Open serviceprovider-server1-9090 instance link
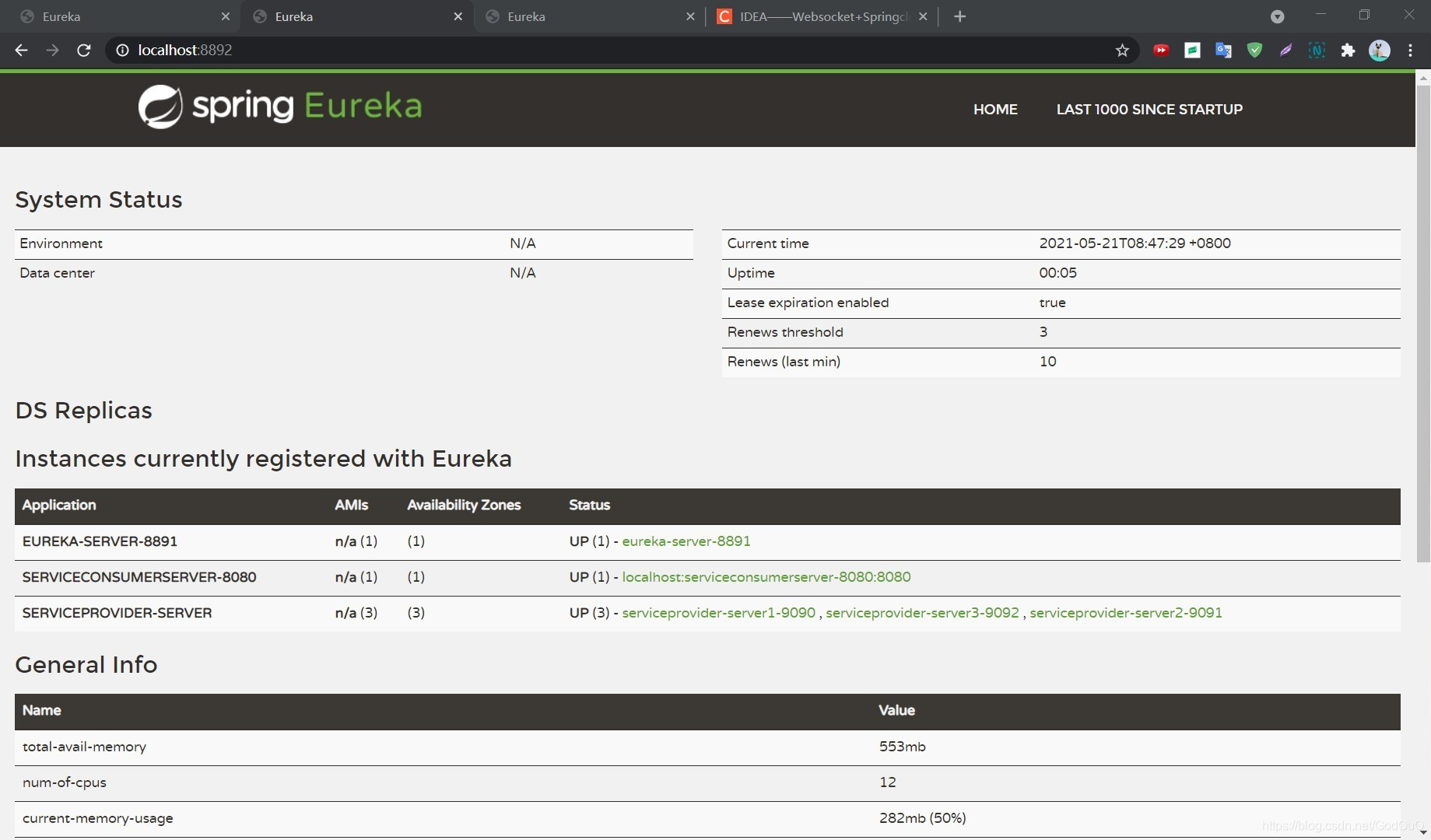1431x840 pixels. [719, 613]
